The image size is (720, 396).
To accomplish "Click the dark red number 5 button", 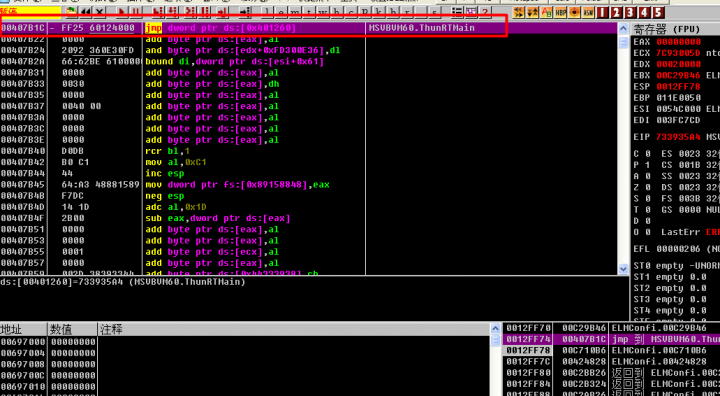I will 658,12.
